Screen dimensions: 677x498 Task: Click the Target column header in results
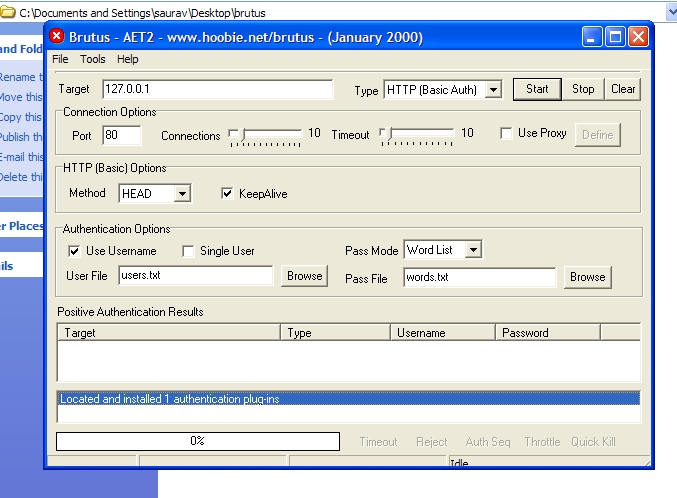click(x=169, y=333)
